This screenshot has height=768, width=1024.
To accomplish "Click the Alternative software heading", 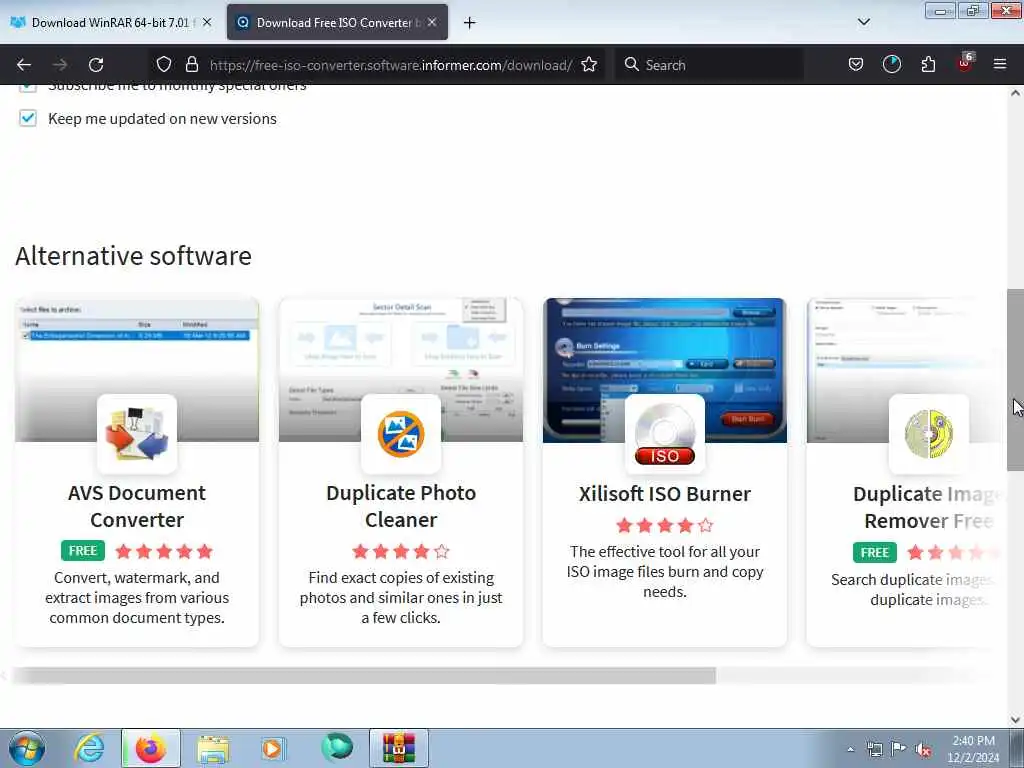I will click(x=133, y=255).
